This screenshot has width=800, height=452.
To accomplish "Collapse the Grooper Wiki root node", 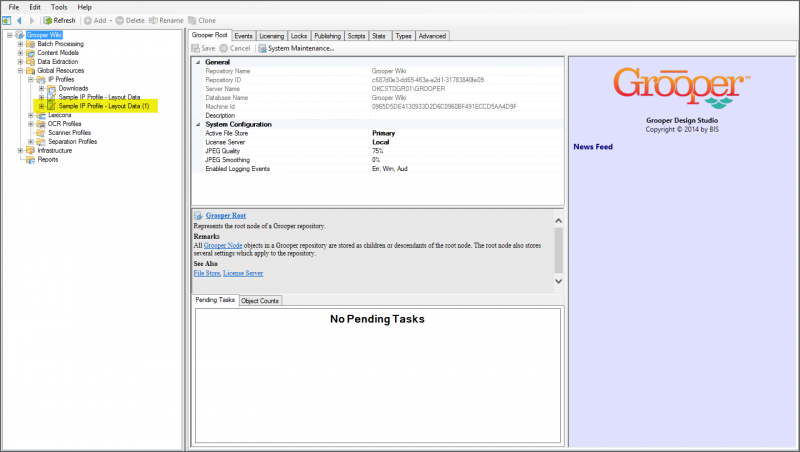I will 9,35.
